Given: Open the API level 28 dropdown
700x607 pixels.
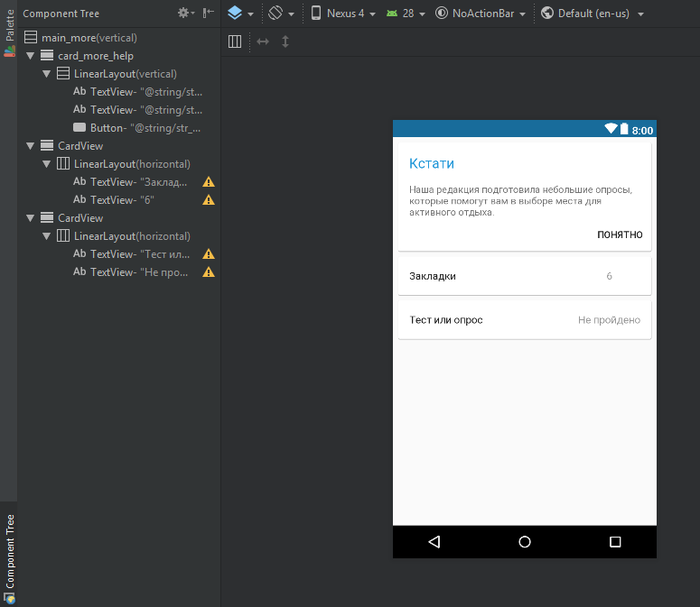Looking at the screenshot, I should [405, 13].
